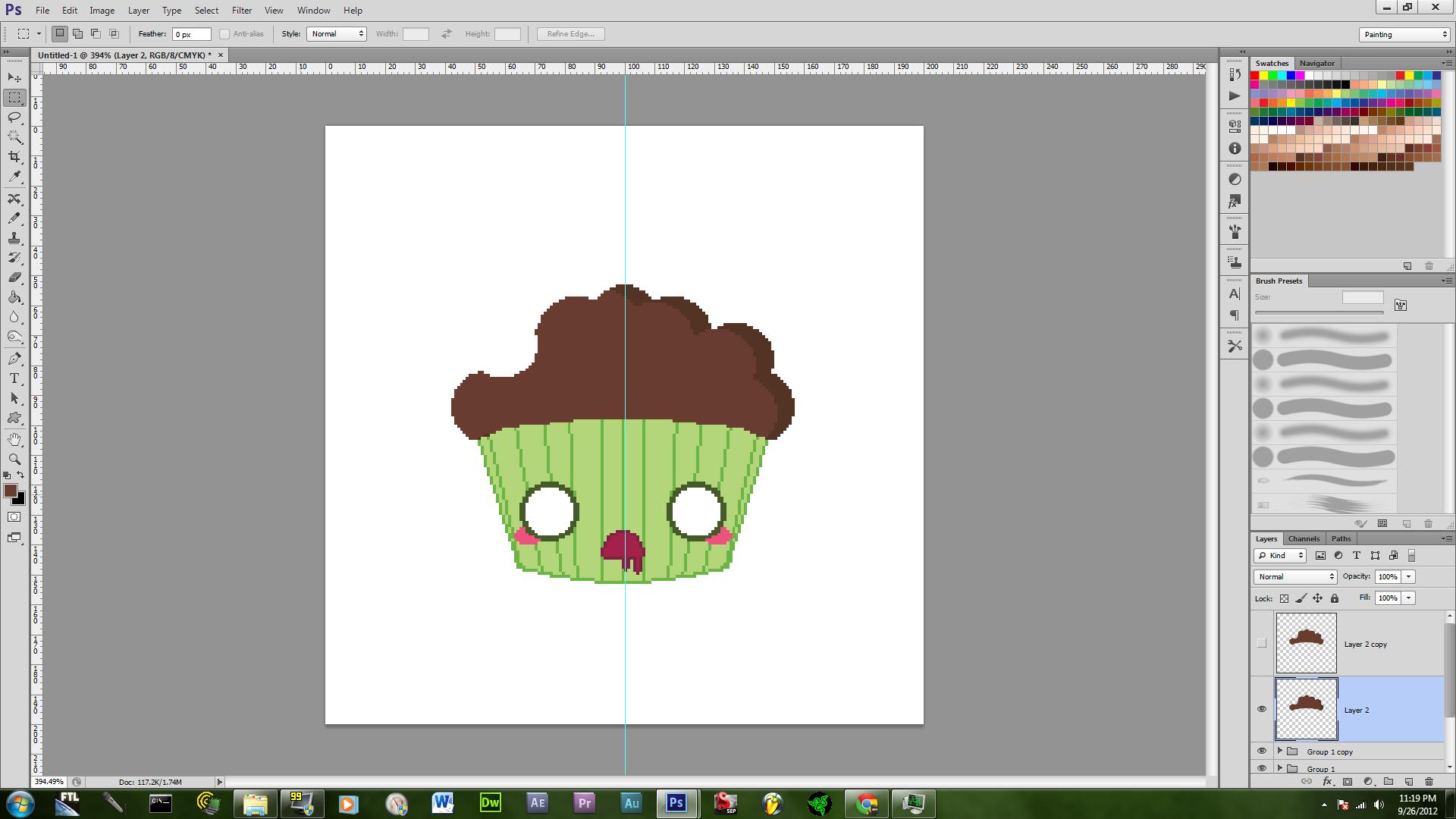
Task: Open the Opacity slider dropdown arrow
Action: click(x=1409, y=577)
